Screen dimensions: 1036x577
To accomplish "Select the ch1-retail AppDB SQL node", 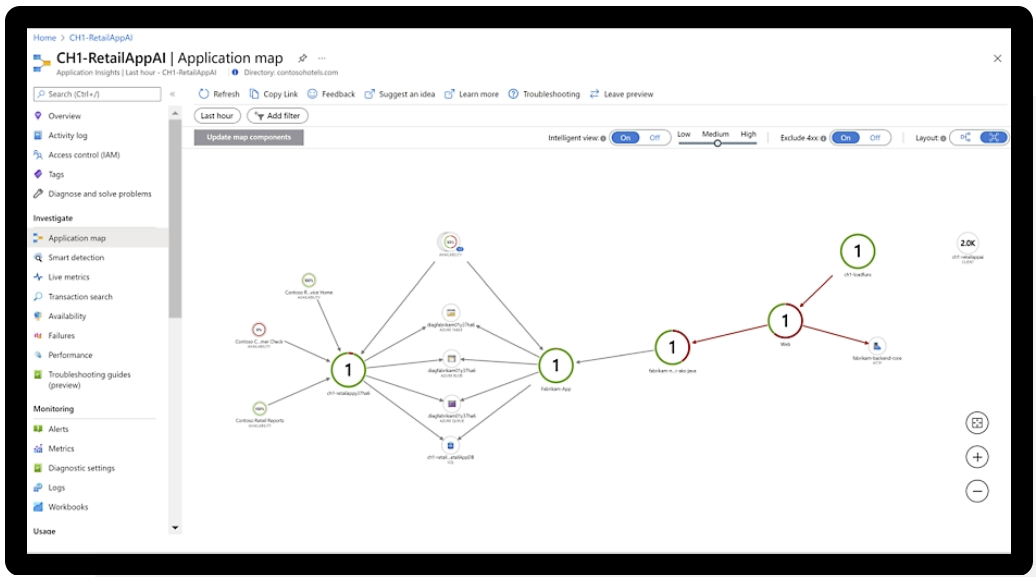I will [450, 445].
